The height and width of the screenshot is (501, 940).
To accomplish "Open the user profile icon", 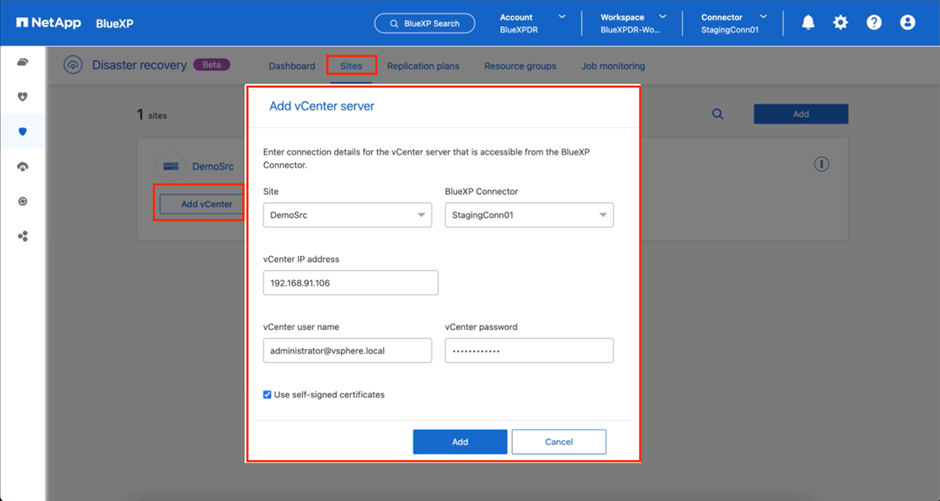I will 907,23.
